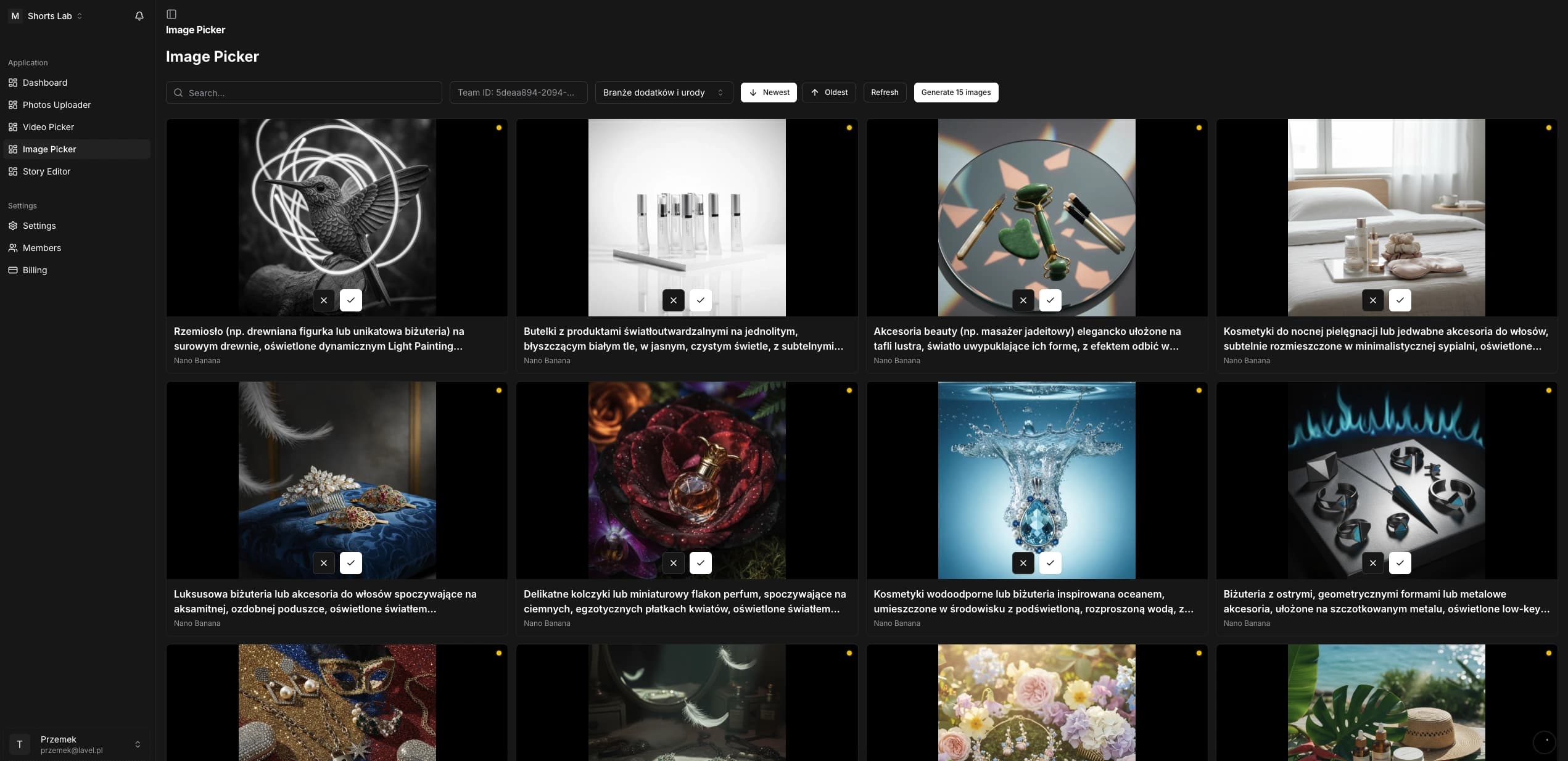Open notifications bell icon
Image resolution: width=1568 pixels, height=761 pixels.
tap(139, 16)
